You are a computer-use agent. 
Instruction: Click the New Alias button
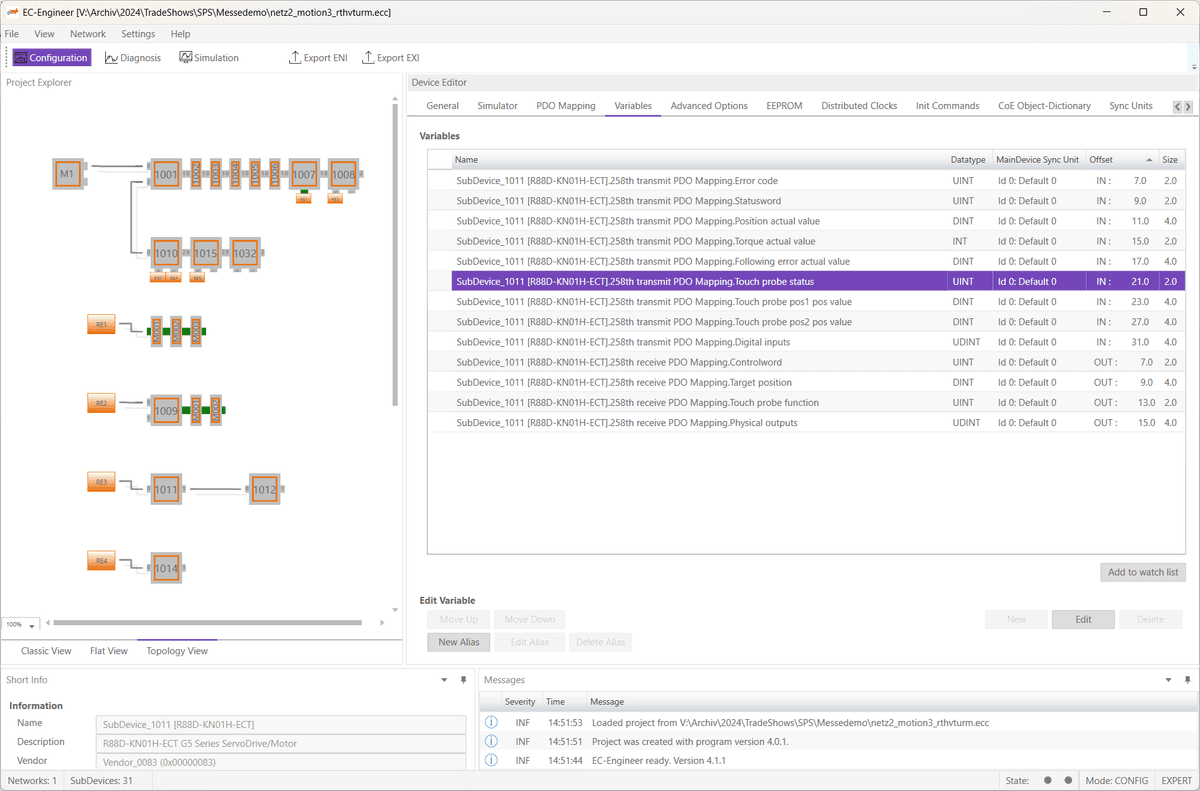[x=458, y=642]
